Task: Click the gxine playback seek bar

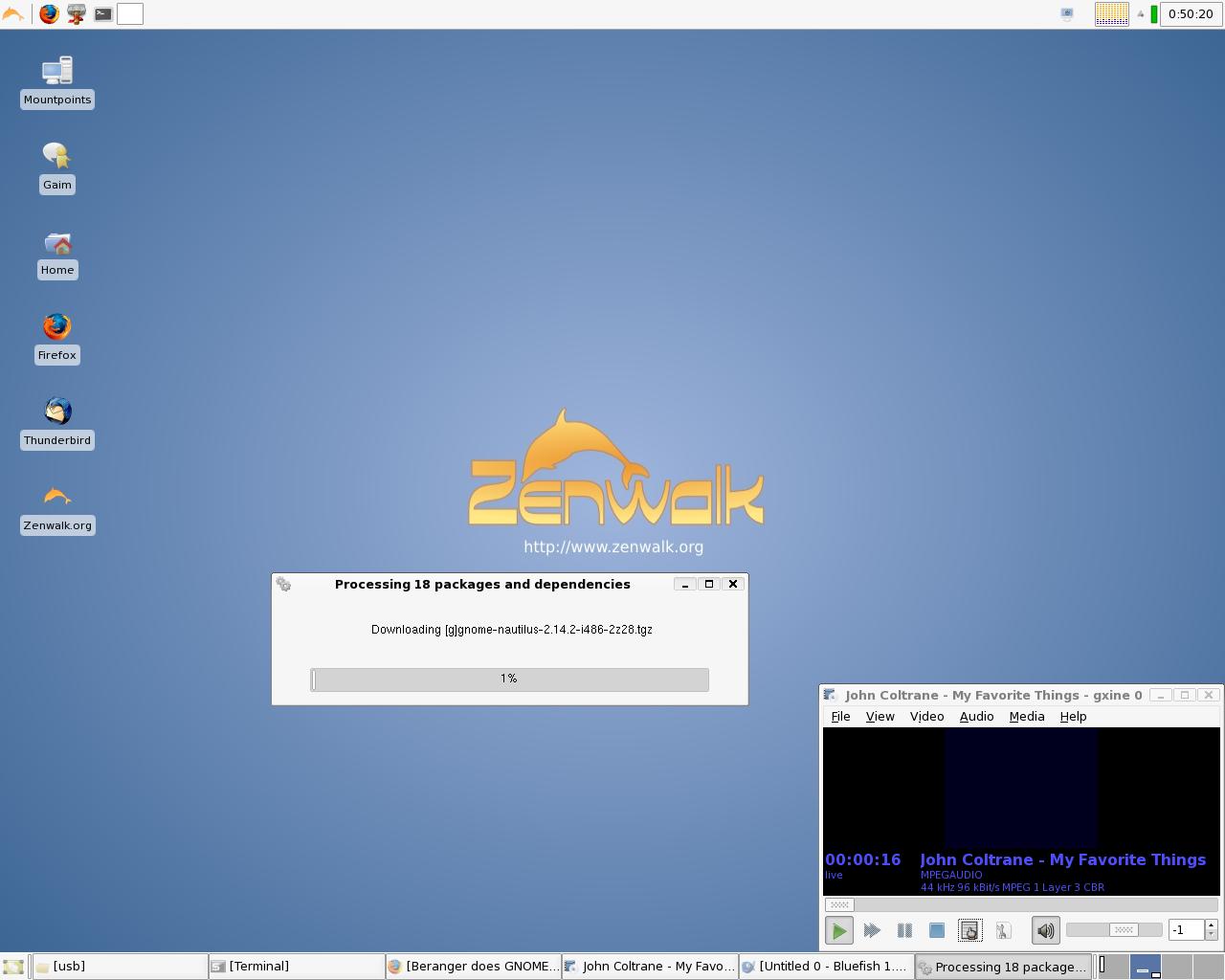Action: tap(1021, 904)
